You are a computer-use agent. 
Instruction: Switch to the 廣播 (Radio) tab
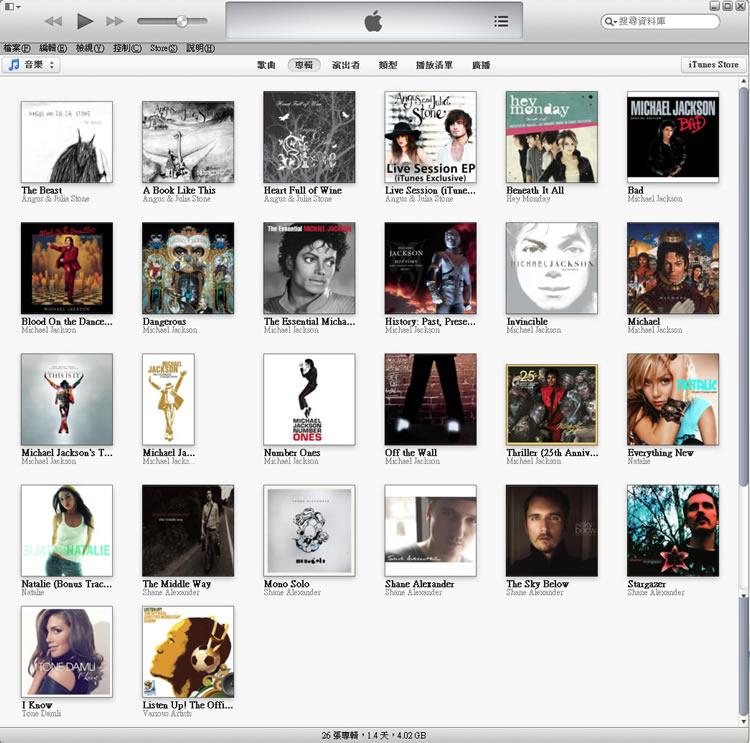[481, 65]
